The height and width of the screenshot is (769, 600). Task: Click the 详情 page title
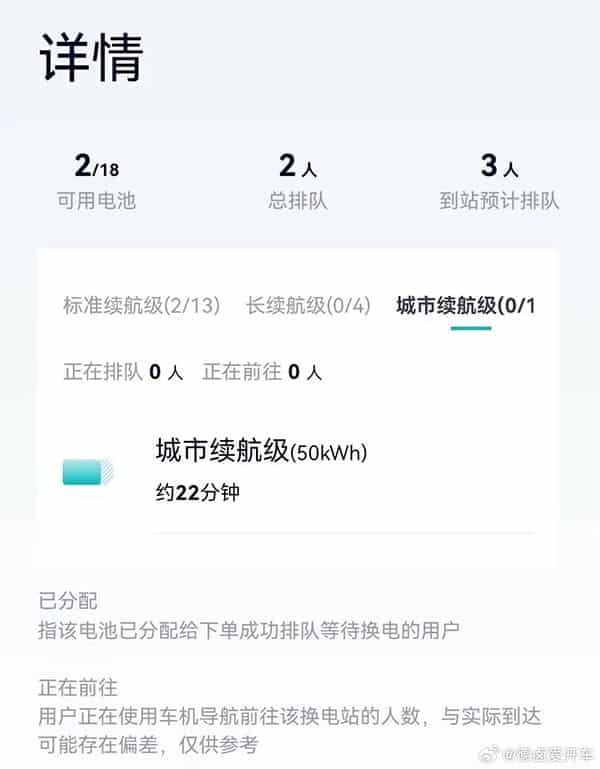92,57
